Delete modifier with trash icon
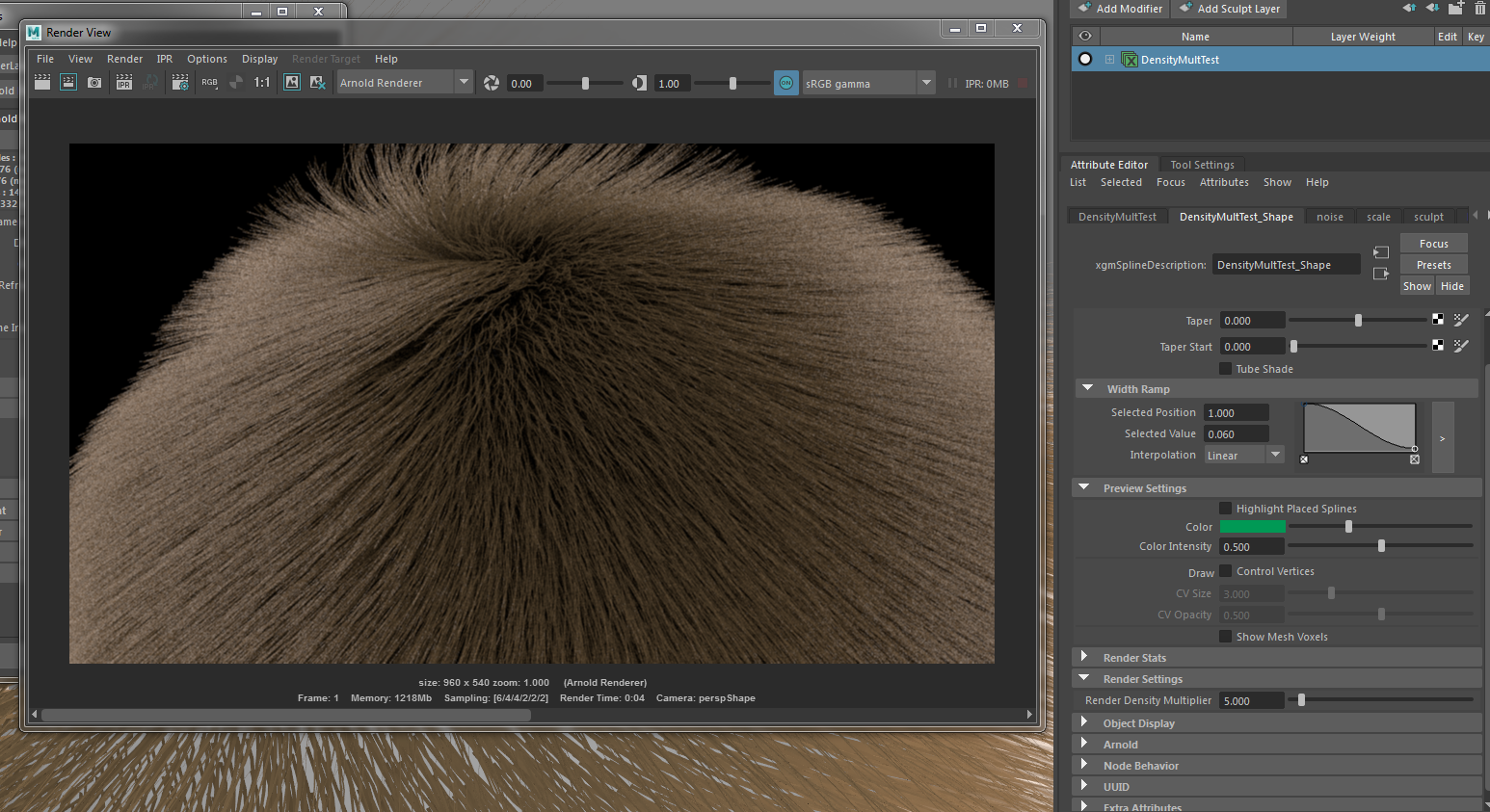Screen dimensions: 1490x812 [1480, 8]
